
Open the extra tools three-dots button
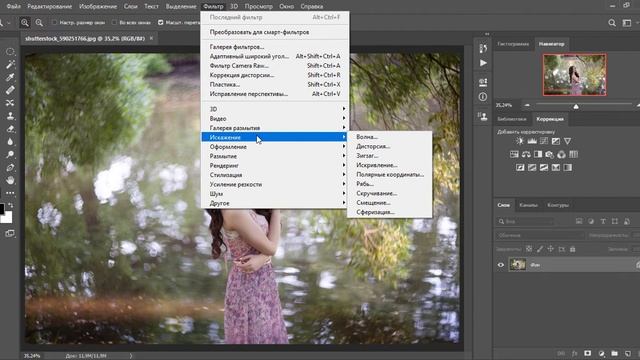point(10,193)
